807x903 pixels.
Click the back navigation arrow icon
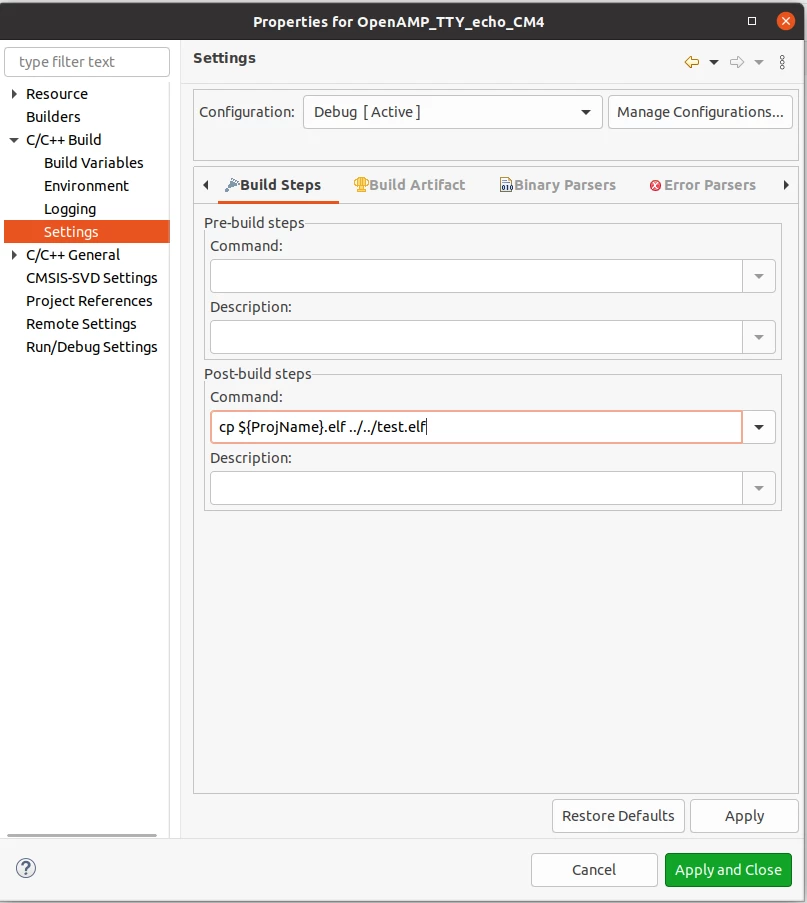coord(692,62)
